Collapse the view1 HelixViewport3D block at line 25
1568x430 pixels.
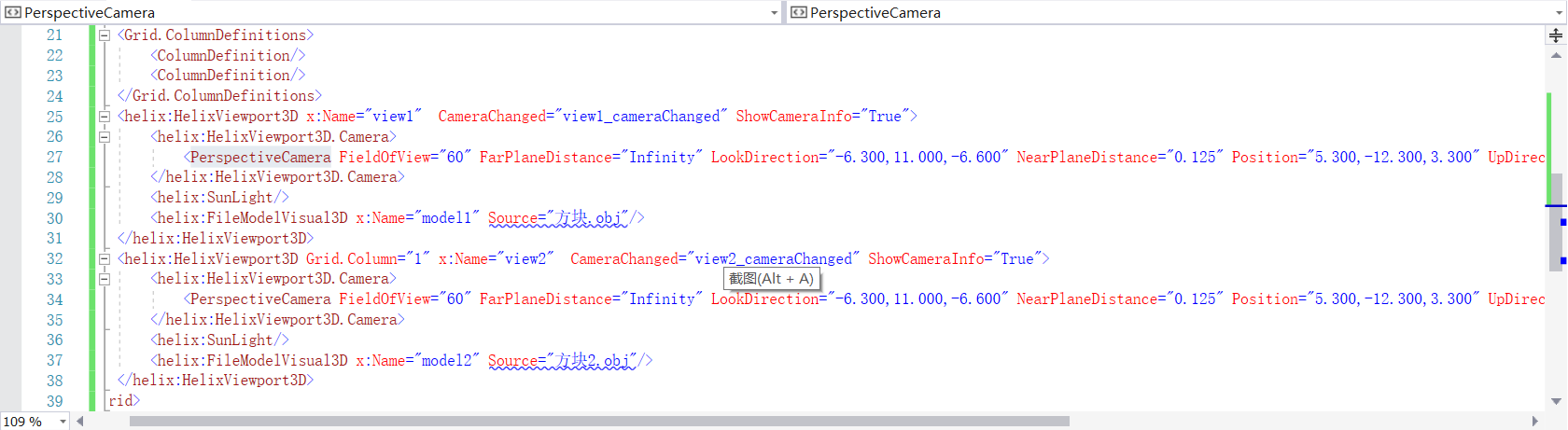coord(105,117)
